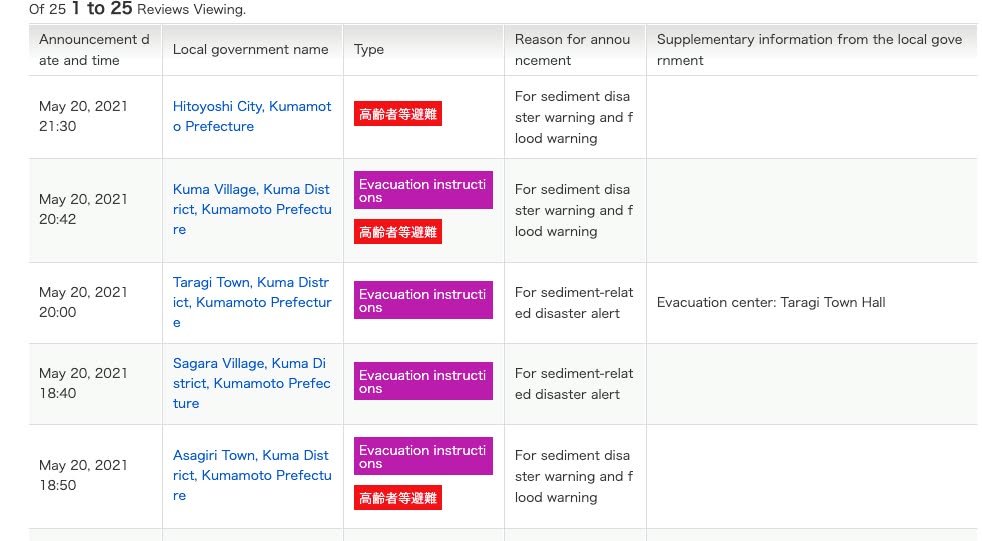Click the Evacuation center: Taragi Town Hall text

771,302
